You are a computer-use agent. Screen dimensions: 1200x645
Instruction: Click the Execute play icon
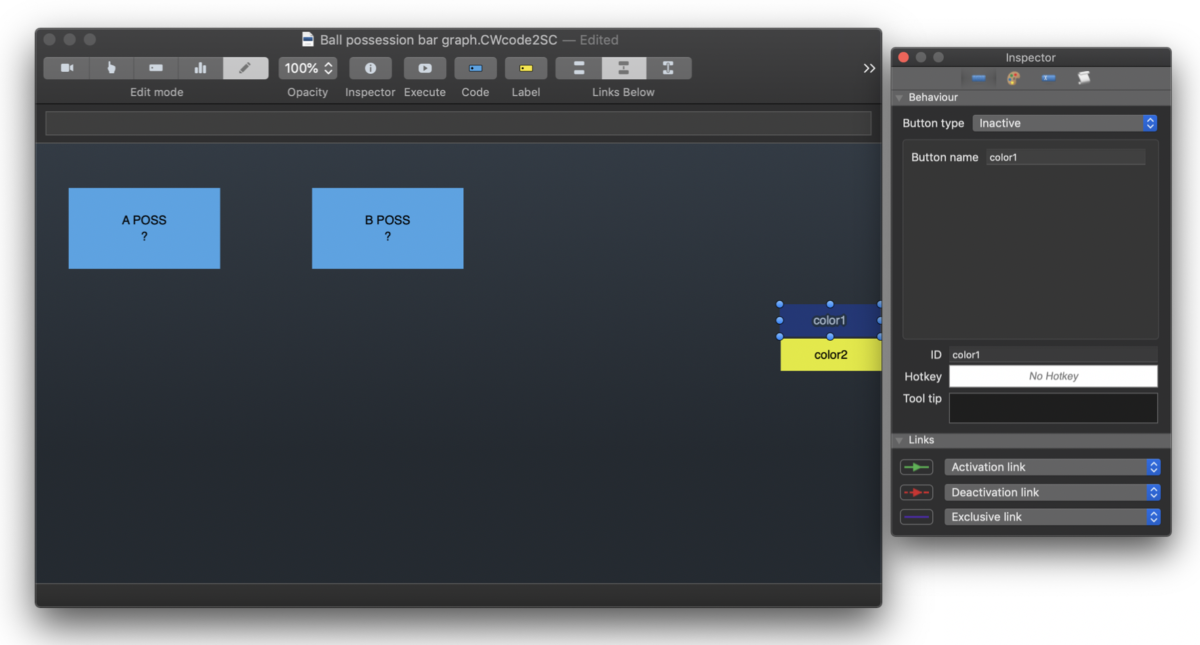(425, 68)
